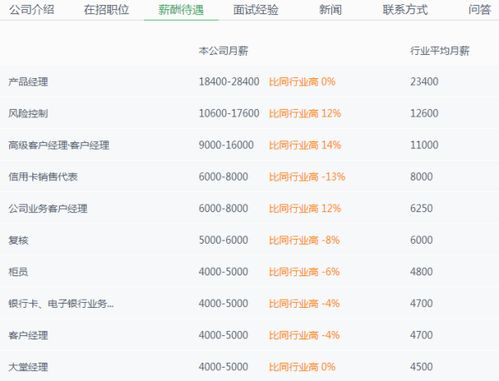Click the 5000-6000 salary for 复核
Screen dimensions: 499x381
(223, 240)
